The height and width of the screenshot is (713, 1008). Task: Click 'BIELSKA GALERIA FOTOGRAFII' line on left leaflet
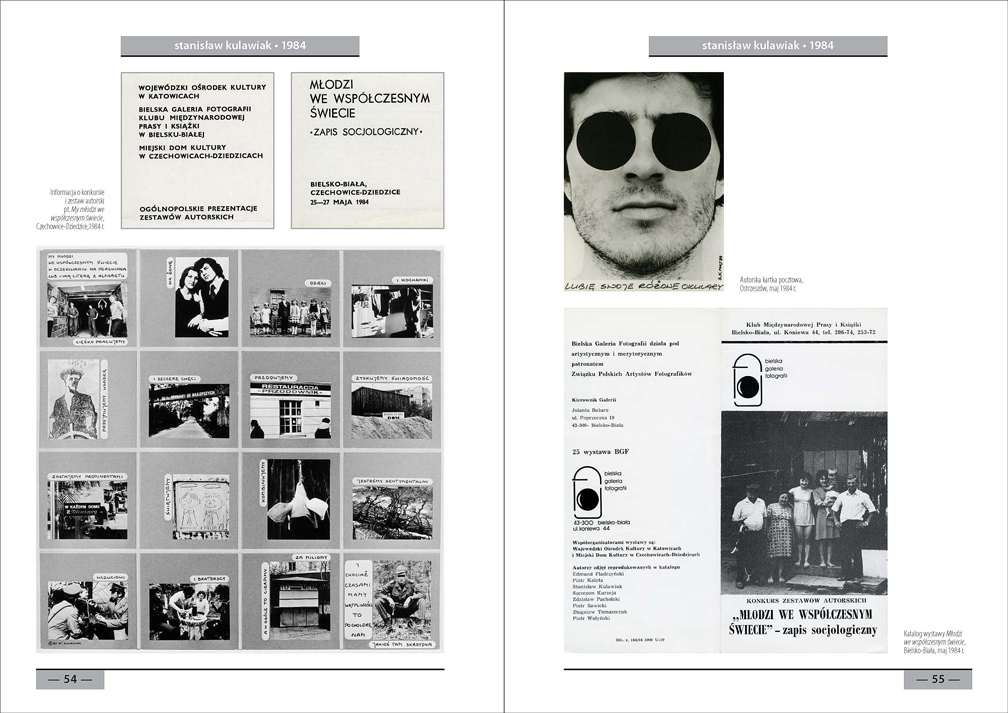point(195,109)
